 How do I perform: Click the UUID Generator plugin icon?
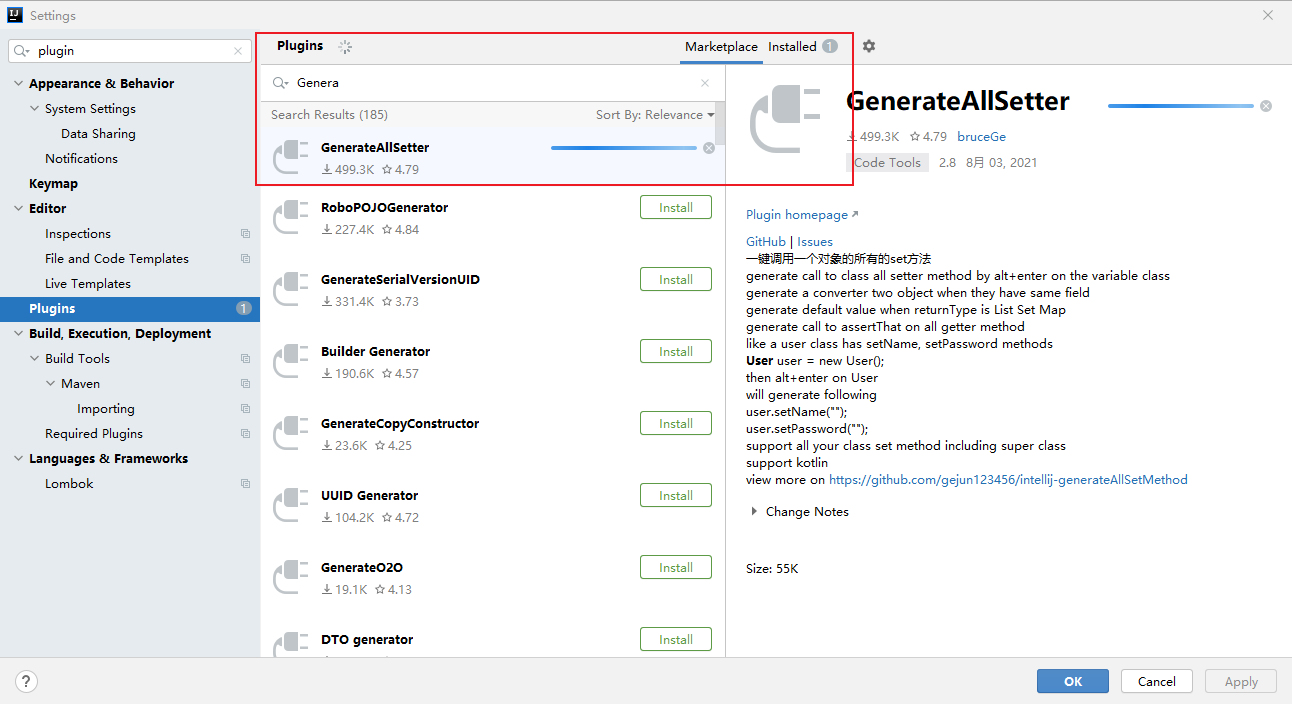(x=291, y=503)
